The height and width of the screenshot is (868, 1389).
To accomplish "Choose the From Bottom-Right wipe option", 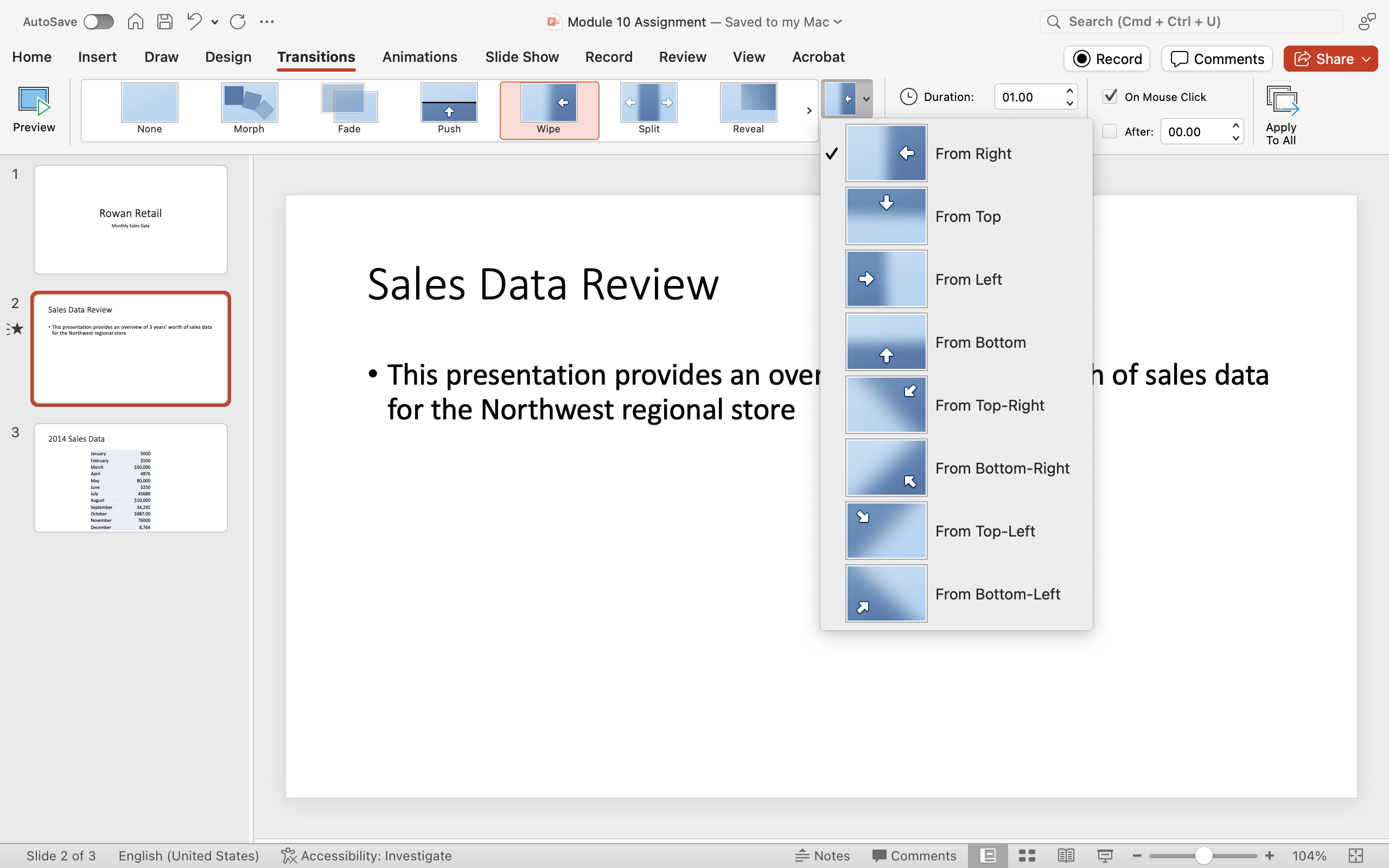I will point(956,468).
